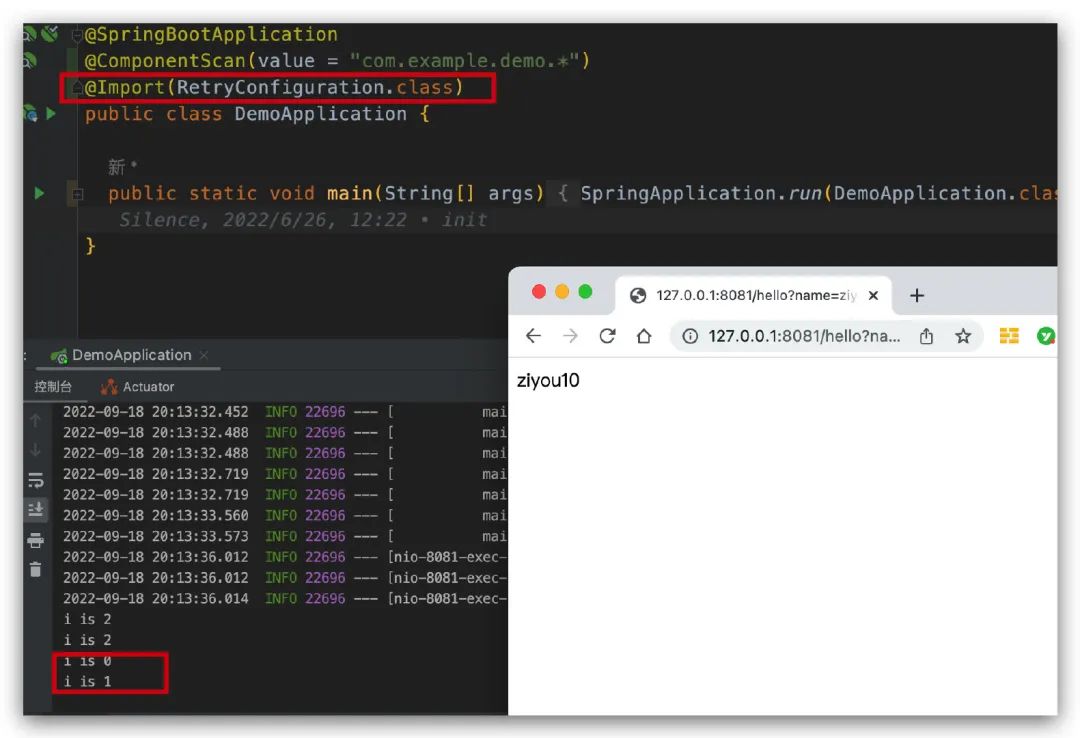Click the Actuator tab's icon
Image resolution: width=1080 pixels, height=738 pixels.
coord(109,387)
